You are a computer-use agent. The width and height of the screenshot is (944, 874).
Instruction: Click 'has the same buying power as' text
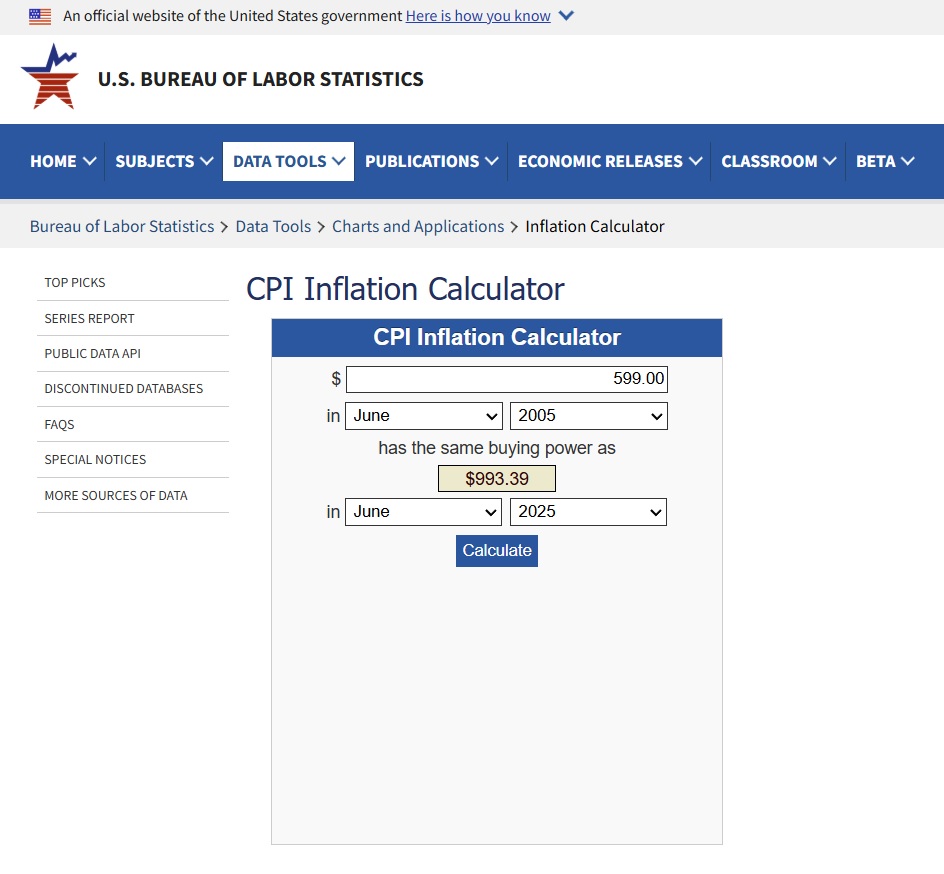(497, 448)
